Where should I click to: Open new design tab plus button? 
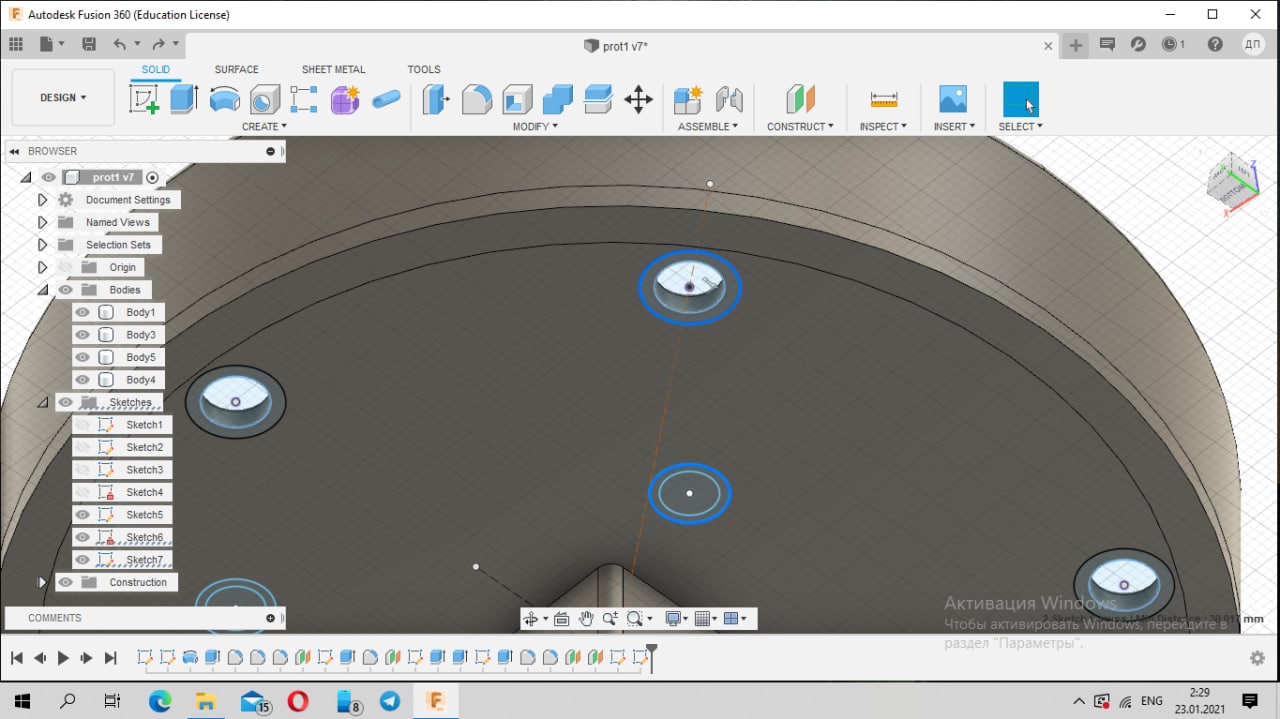click(x=1075, y=45)
